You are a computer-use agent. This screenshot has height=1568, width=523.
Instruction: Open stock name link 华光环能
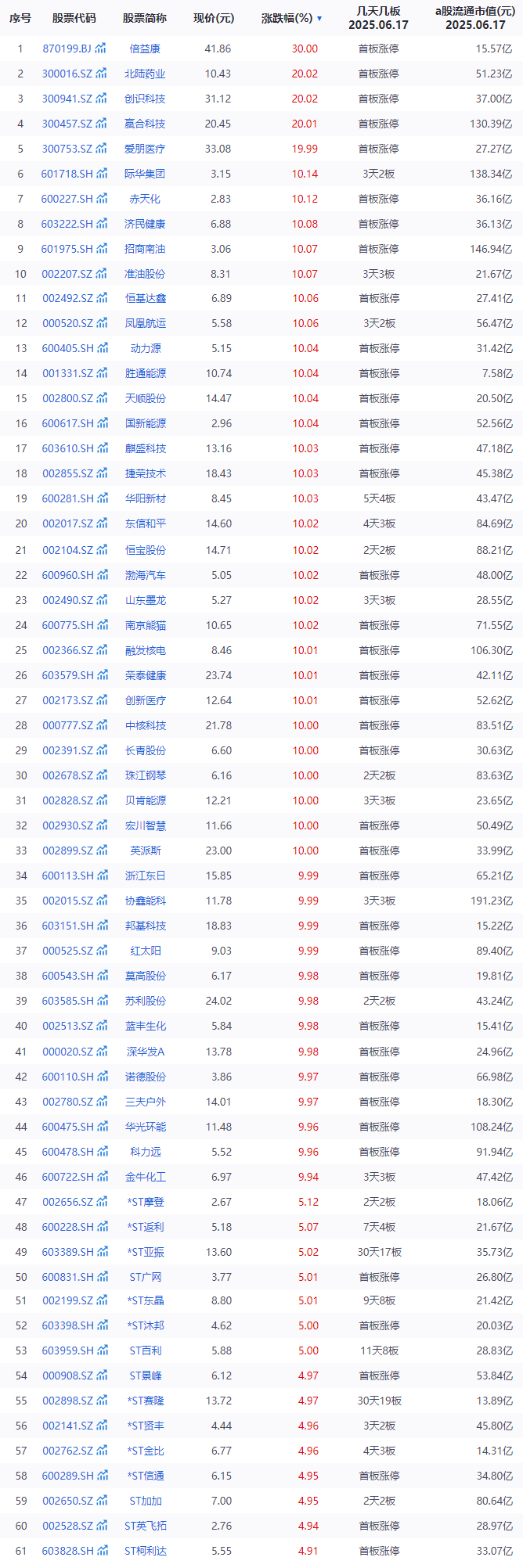(x=146, y=1127)
